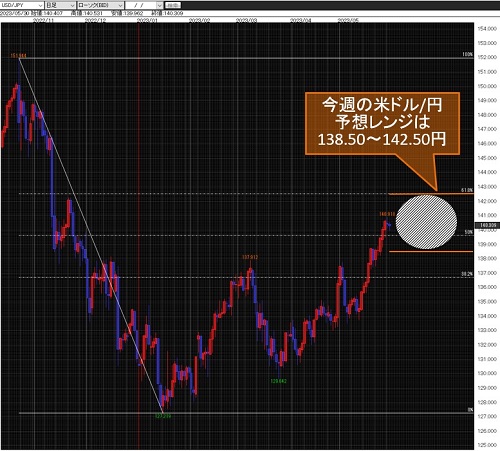This screenshot has height=451, width=500.
Task: Click the 0% Fibonacci level label
Action: [x=470, y=410]
